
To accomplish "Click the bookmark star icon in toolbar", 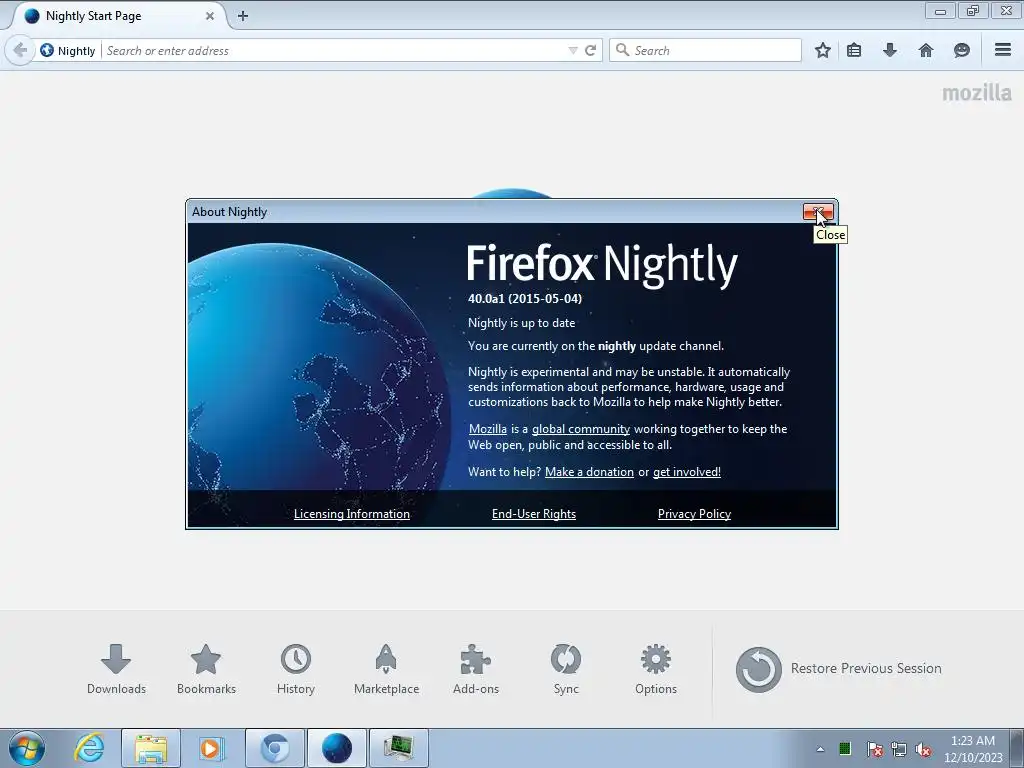I will pyautogui.click(x=823, y=50).
